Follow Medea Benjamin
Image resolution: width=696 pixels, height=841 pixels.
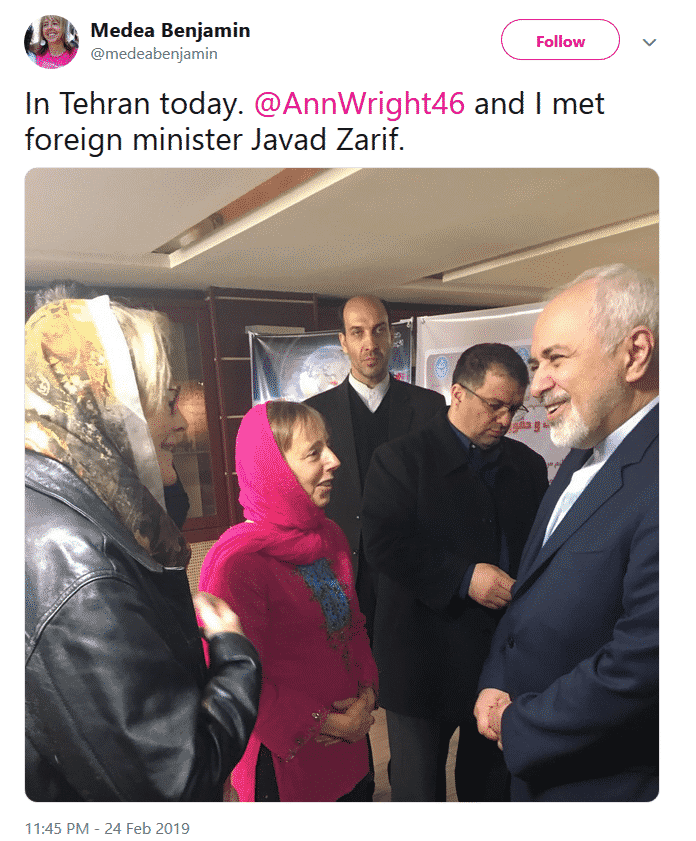560,40
